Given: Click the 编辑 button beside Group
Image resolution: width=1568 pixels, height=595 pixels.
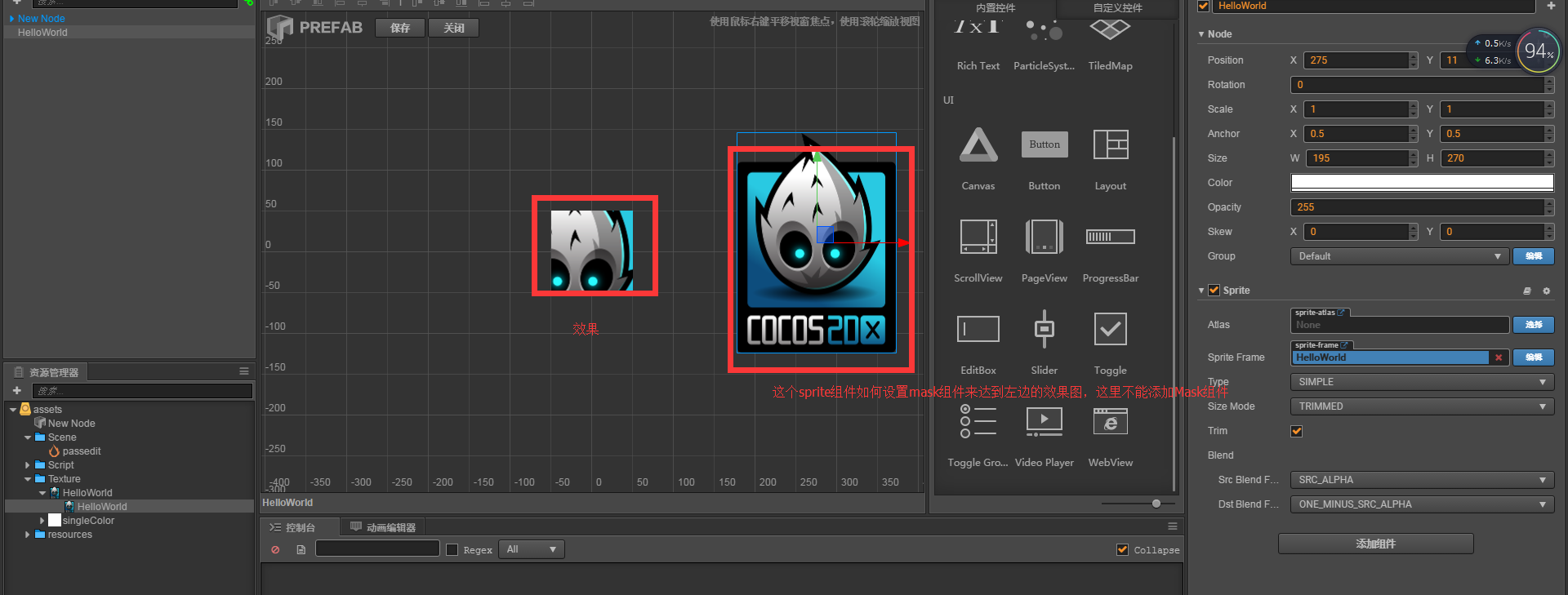Looking at the screenshot, I should 1534,256.
